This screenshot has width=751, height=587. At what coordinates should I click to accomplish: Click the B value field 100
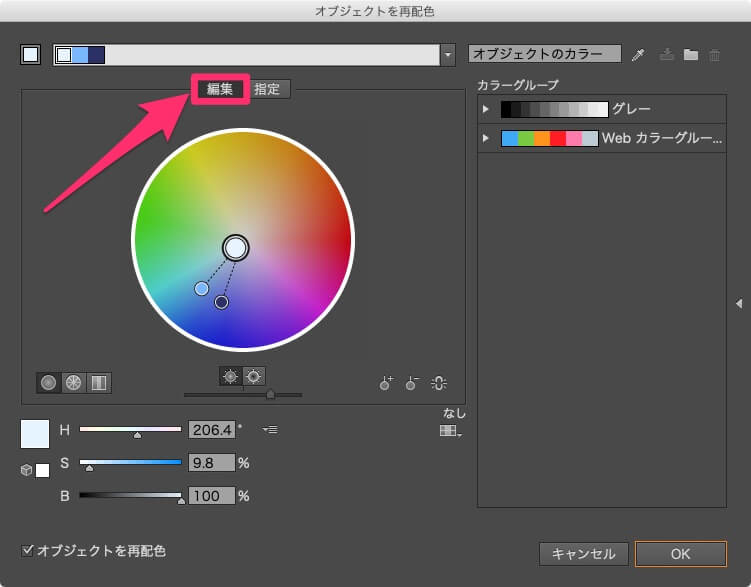click(x=212, y=496)
